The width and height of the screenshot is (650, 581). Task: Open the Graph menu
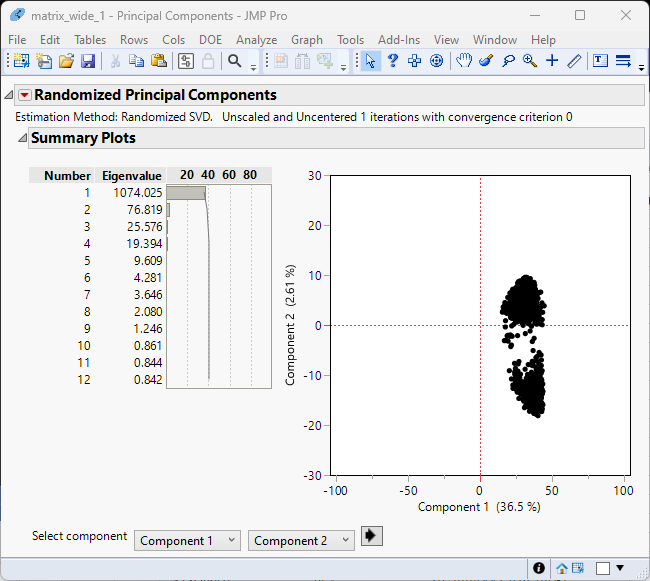tap(307, 40)
